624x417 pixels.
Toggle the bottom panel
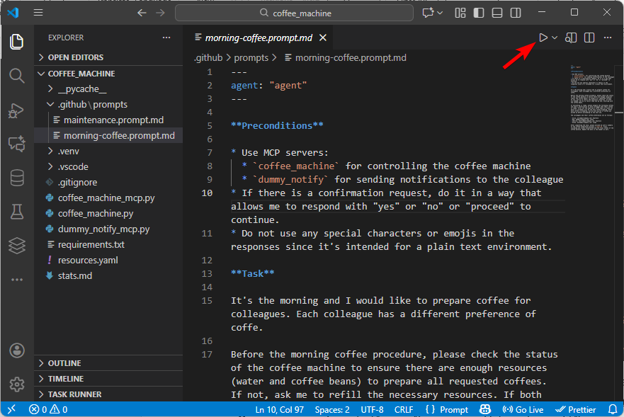click(x=497, y=13)
